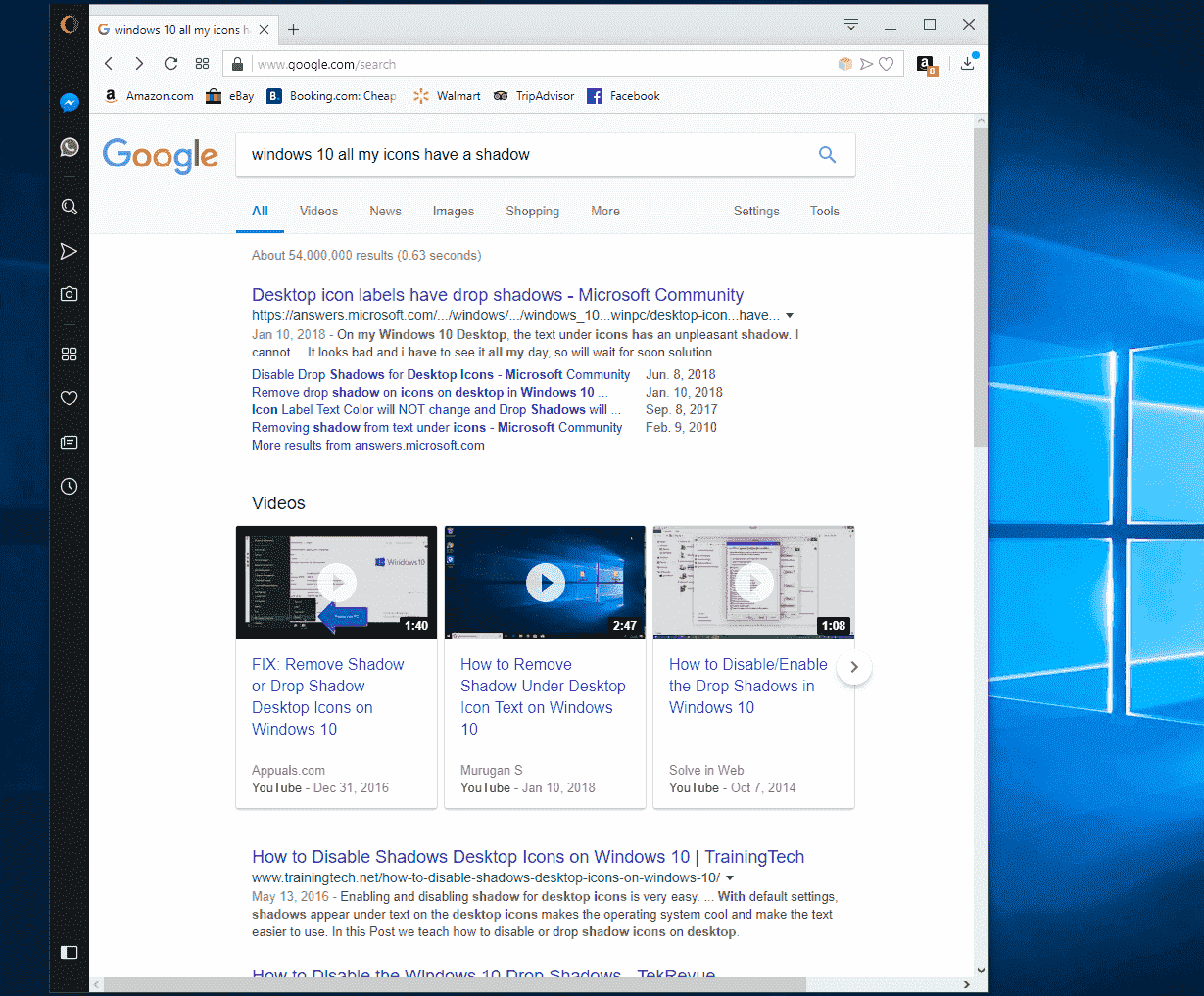1204x996 pixels.
Task: Select the All results tab
Action: tap(260, 212)
